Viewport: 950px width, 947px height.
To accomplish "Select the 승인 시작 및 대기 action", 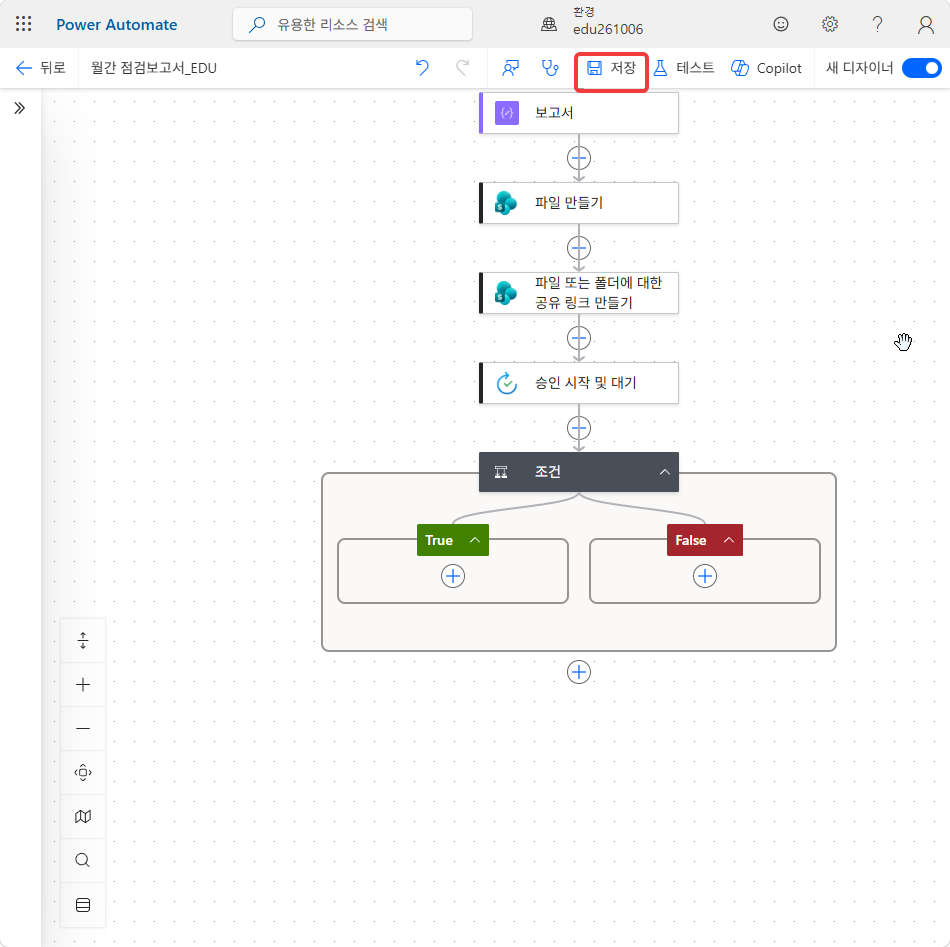I will point(579,383).
